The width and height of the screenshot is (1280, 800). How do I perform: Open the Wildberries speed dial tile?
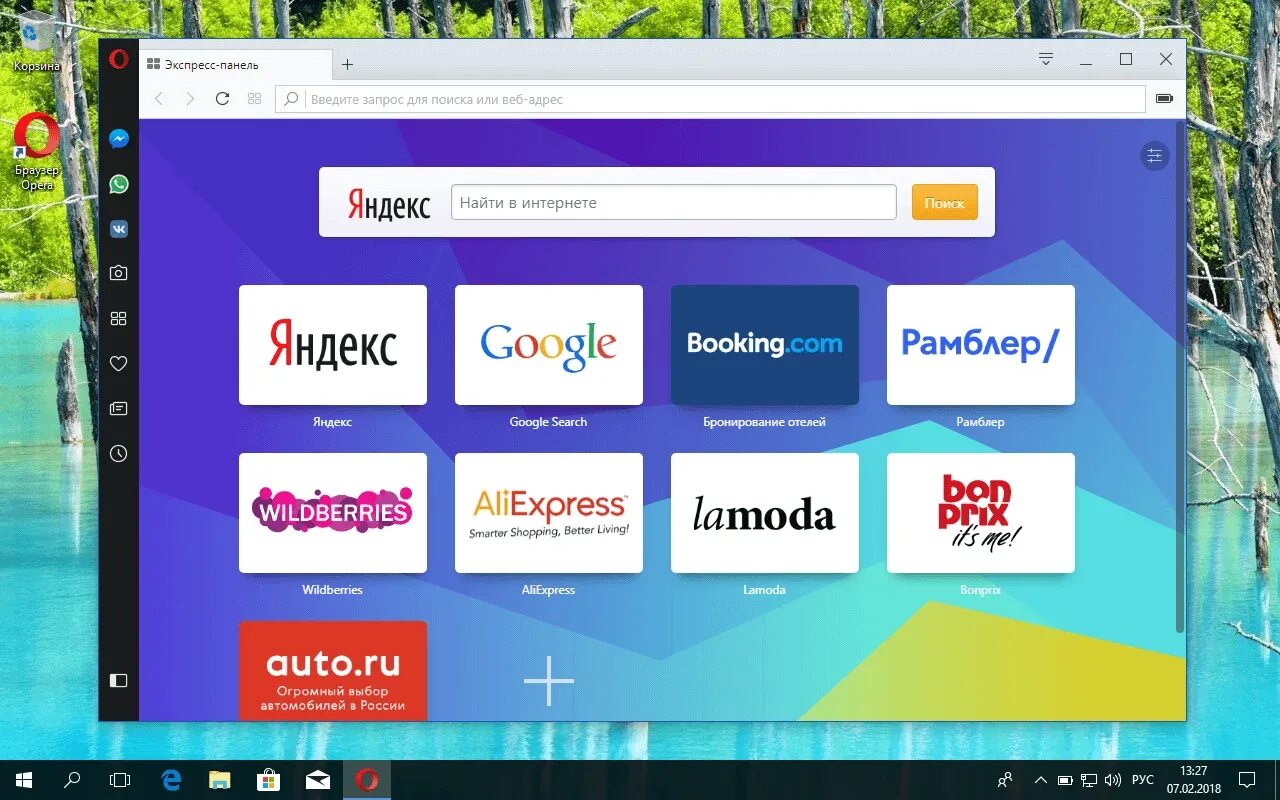point(333,513)
